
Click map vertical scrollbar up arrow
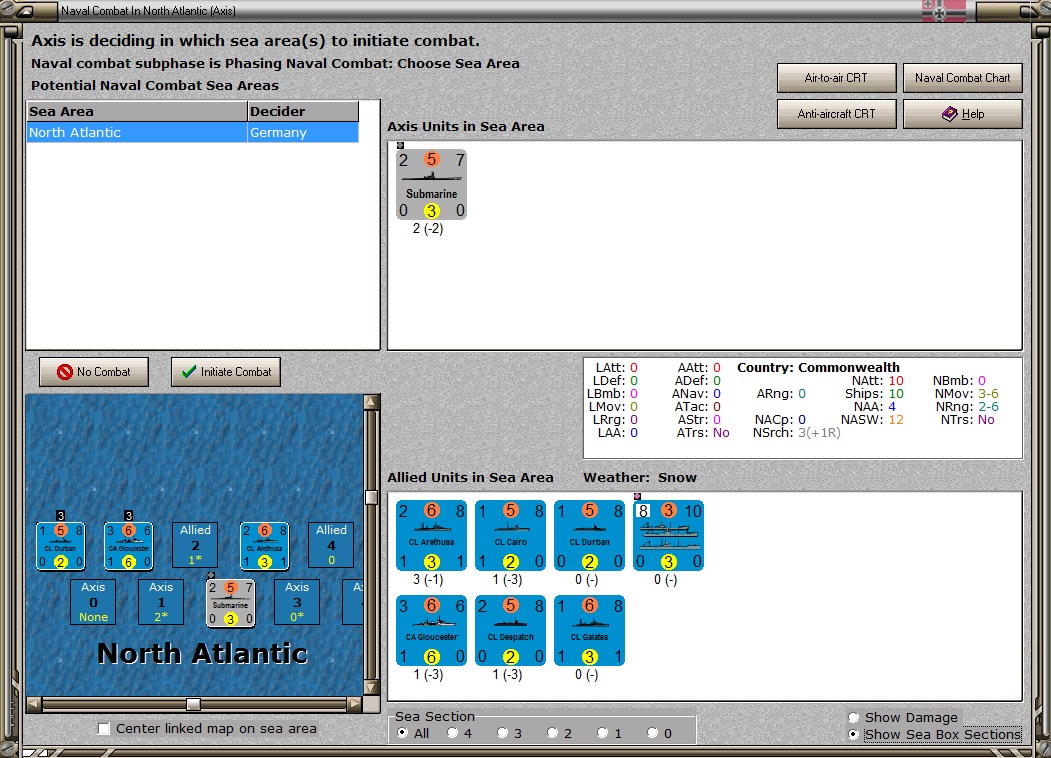(371, 401)
